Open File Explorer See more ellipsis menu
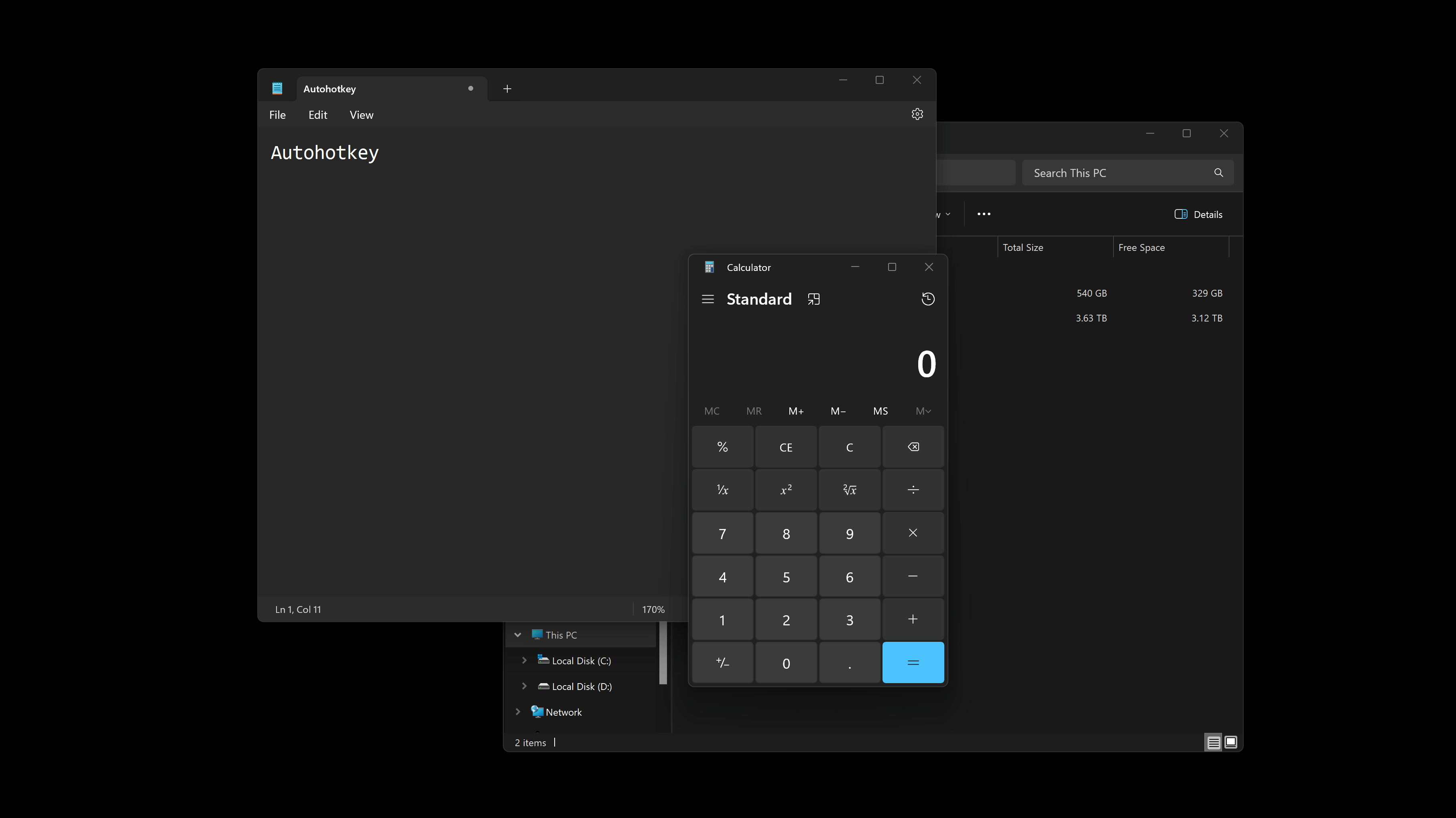The width and height of the screenshot is (1456, 818). (x=984, y=214)
